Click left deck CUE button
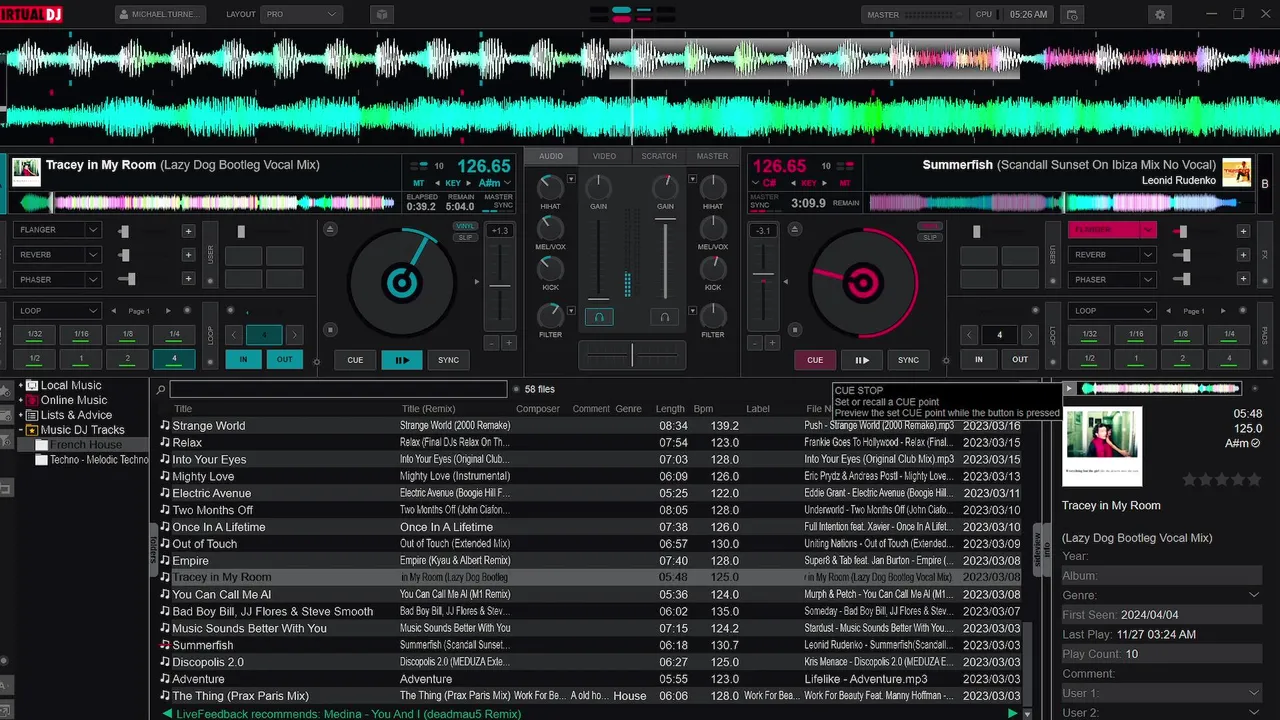 [x=355, y=360]
